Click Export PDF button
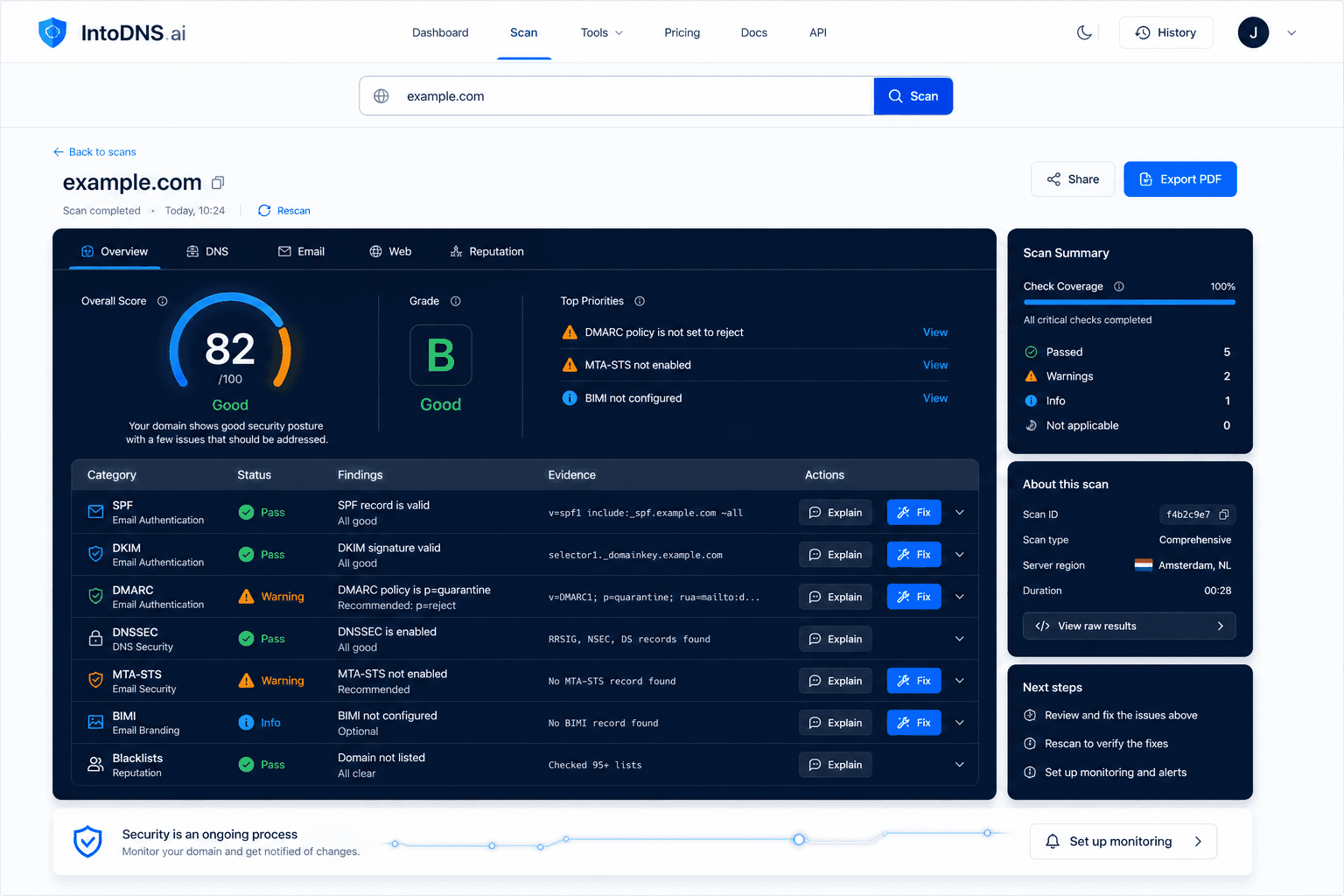The height and width of the screenshot is (896, 1344). click(1179, 179)
